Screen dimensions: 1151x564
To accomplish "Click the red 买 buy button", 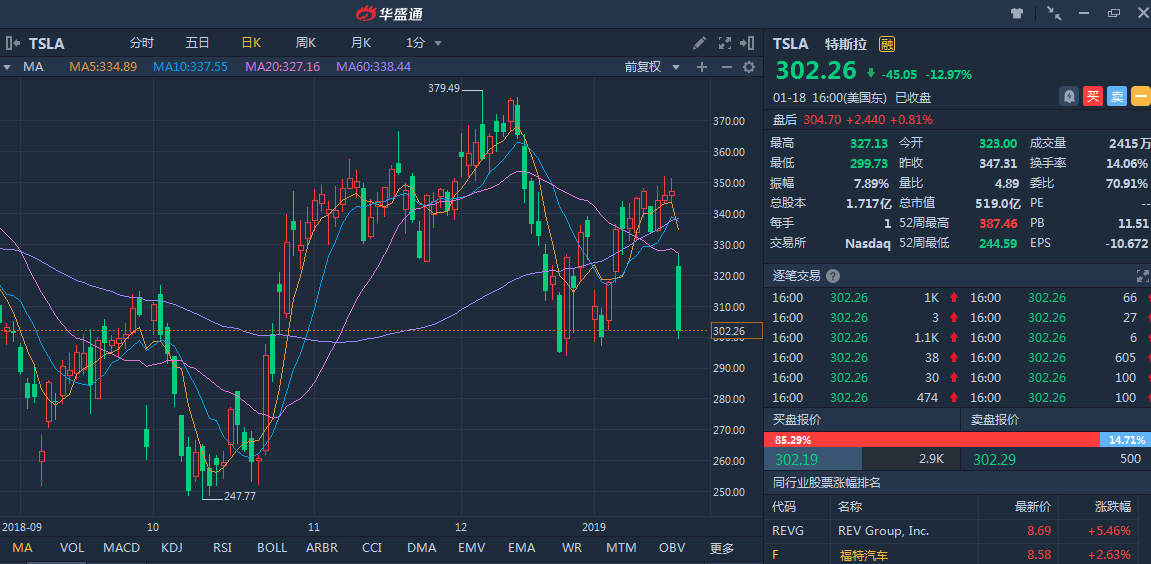I will [1093, 97].
